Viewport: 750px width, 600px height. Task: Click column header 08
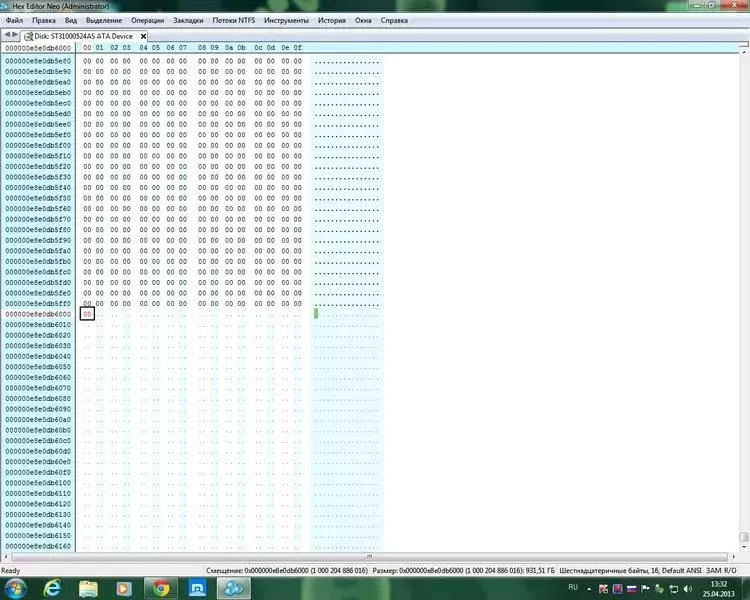[x=202, y=48]
